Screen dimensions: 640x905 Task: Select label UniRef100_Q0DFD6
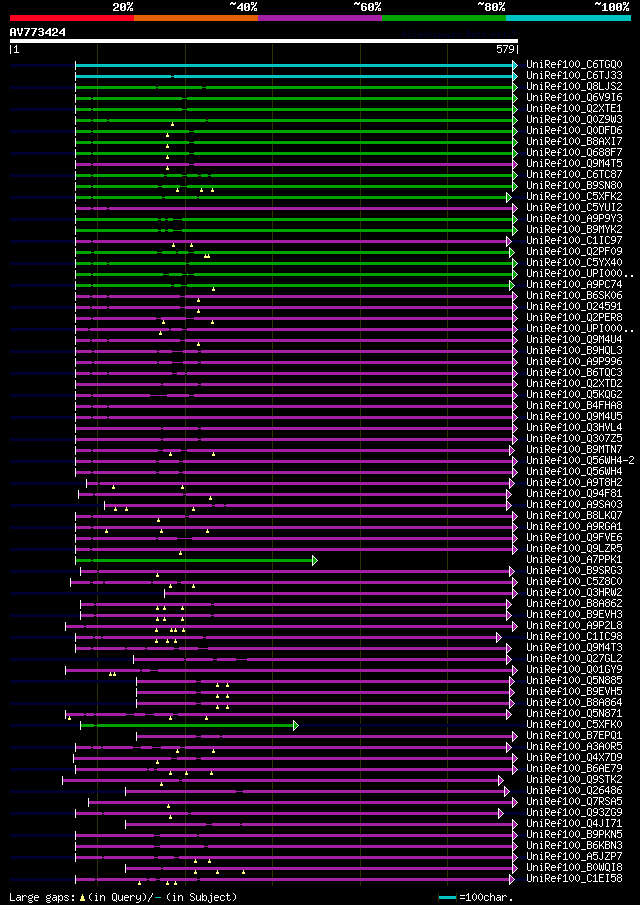(x=574, y=130)
